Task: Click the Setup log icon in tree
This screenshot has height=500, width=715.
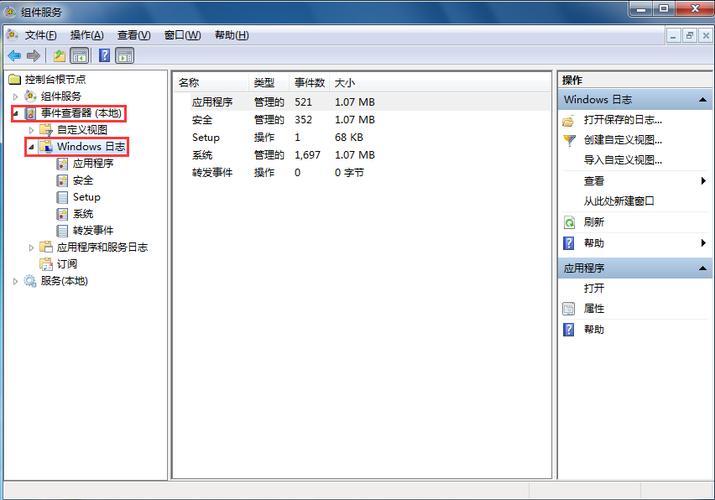Action: [x=62, y=197]
